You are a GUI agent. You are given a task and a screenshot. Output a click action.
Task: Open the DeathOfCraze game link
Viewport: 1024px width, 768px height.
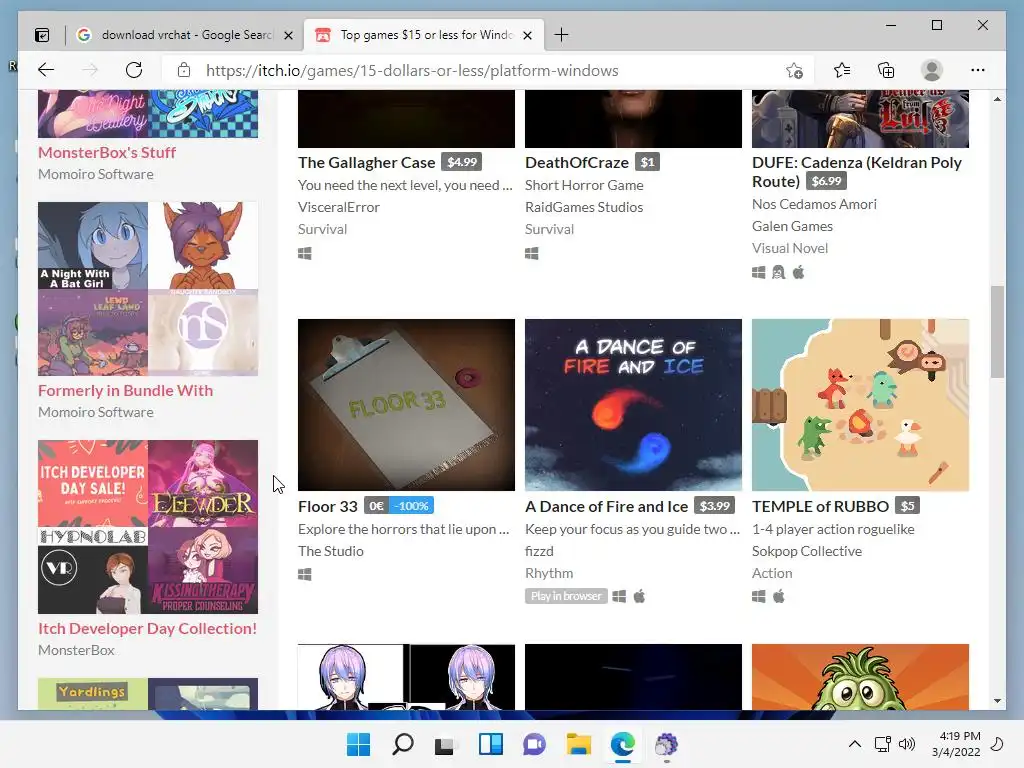577,163
